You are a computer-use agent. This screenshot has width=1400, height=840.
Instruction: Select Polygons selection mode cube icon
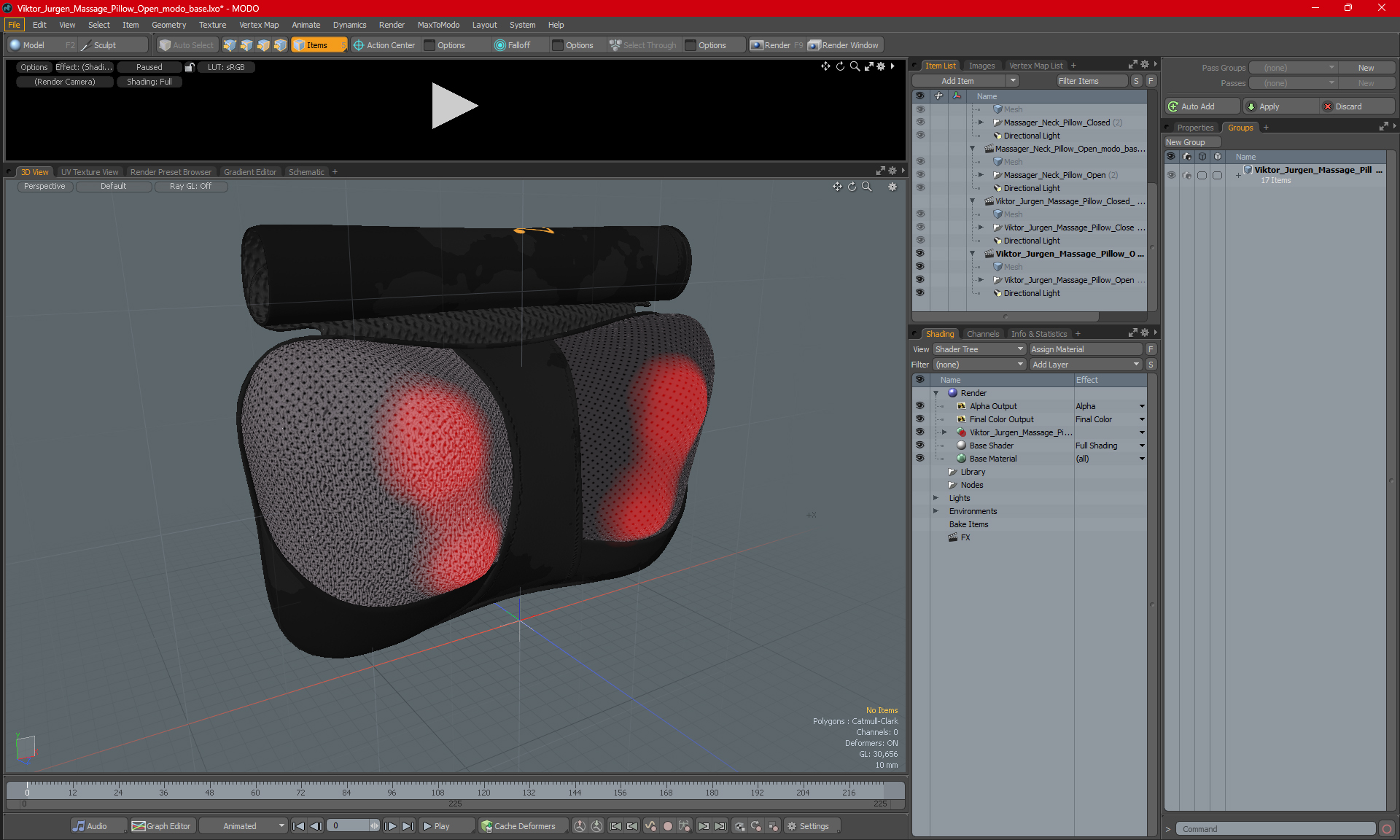click(x=263, y=45)
